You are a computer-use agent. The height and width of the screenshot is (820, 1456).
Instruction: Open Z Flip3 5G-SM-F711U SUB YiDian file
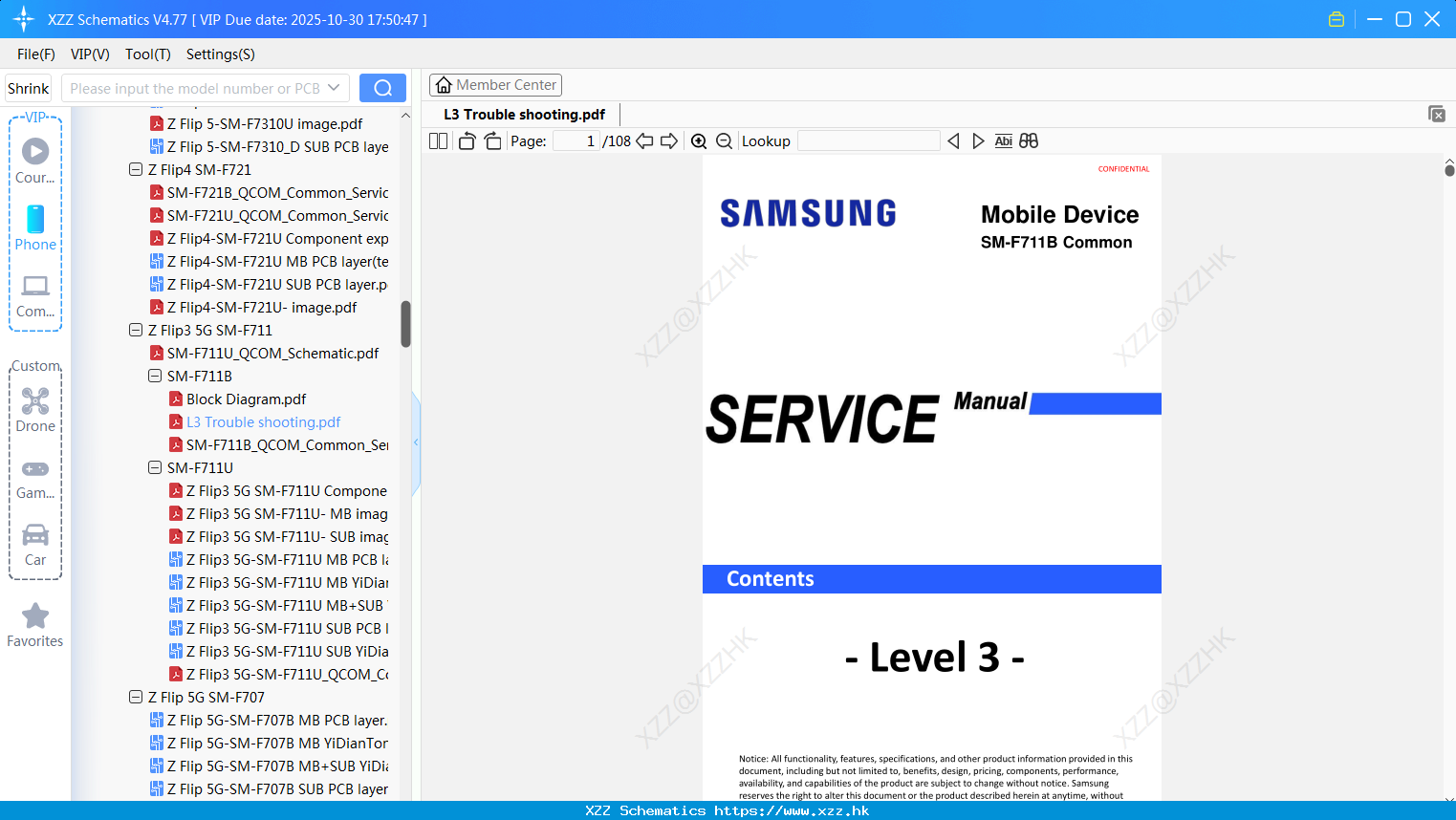(x=287, y=651)
